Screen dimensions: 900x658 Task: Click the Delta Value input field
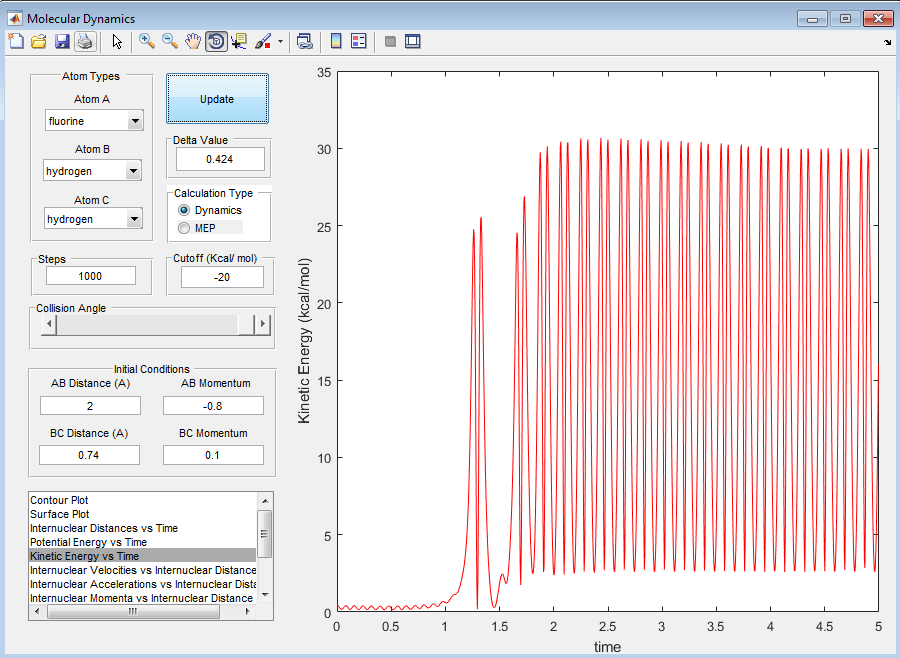[220, 159]
